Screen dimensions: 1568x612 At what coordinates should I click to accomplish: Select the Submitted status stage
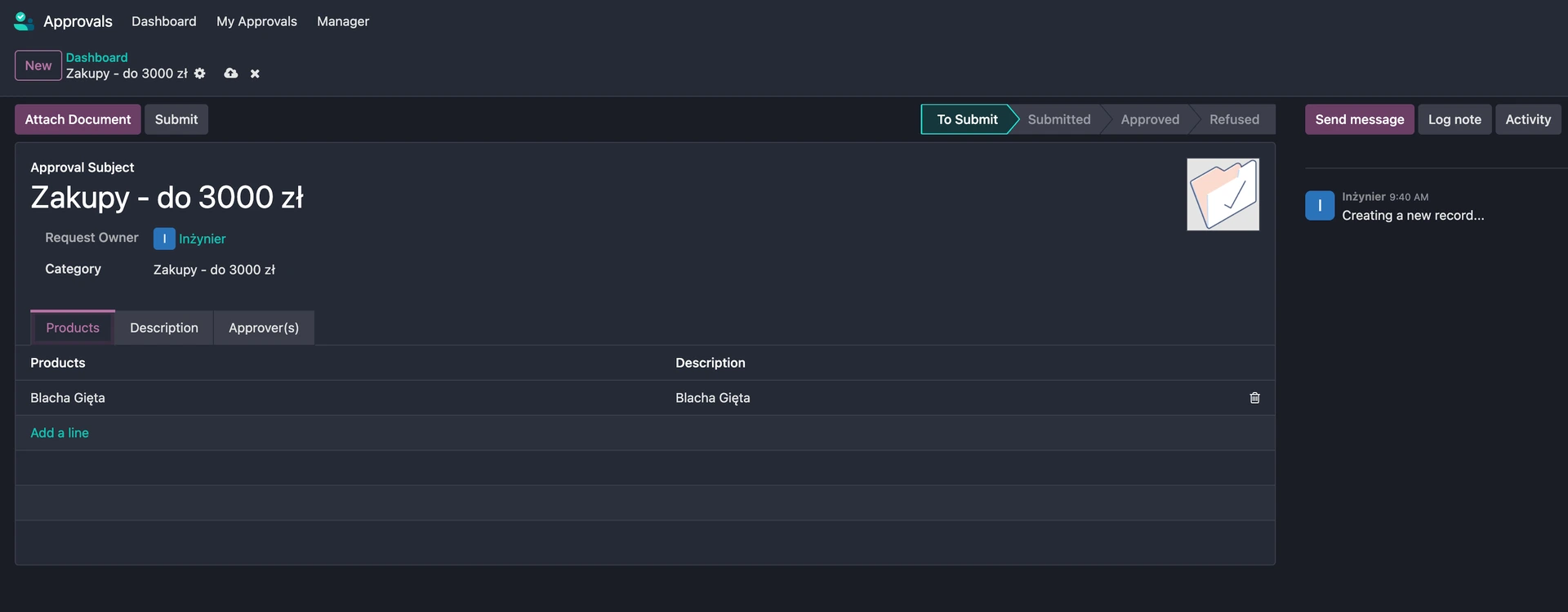click(1058, 119)
